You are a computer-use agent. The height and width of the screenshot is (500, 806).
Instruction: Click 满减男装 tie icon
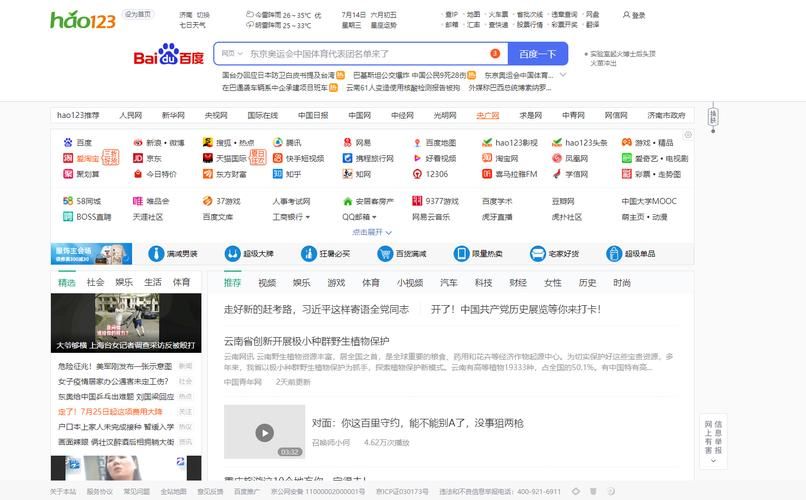[x=156, y=254]
